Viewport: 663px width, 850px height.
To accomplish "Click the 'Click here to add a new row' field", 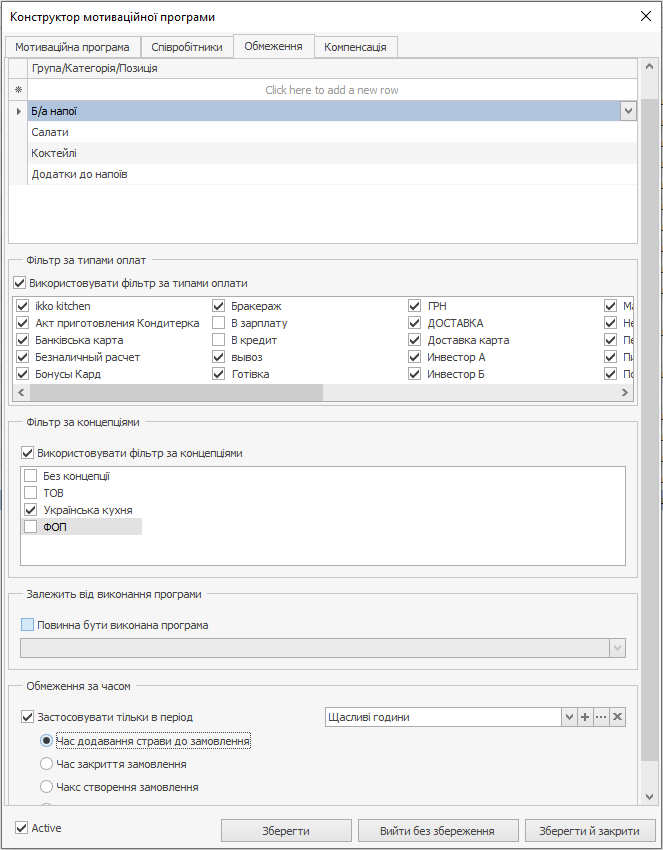I will point(331,90).
